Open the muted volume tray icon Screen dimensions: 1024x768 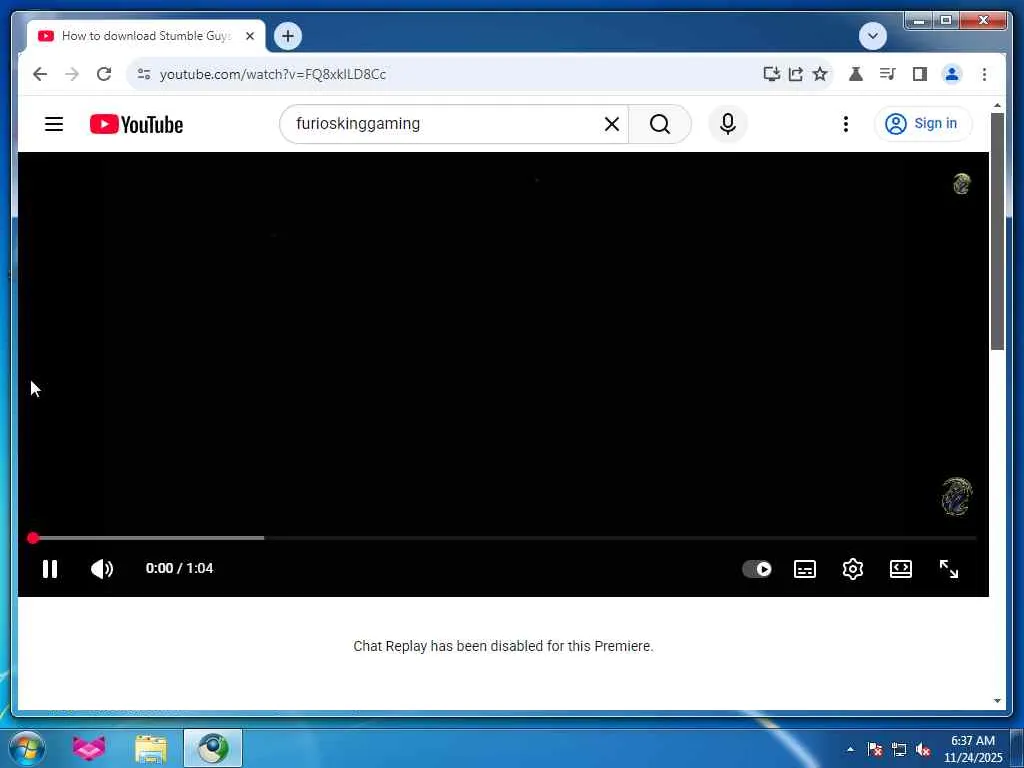point(923,749)
